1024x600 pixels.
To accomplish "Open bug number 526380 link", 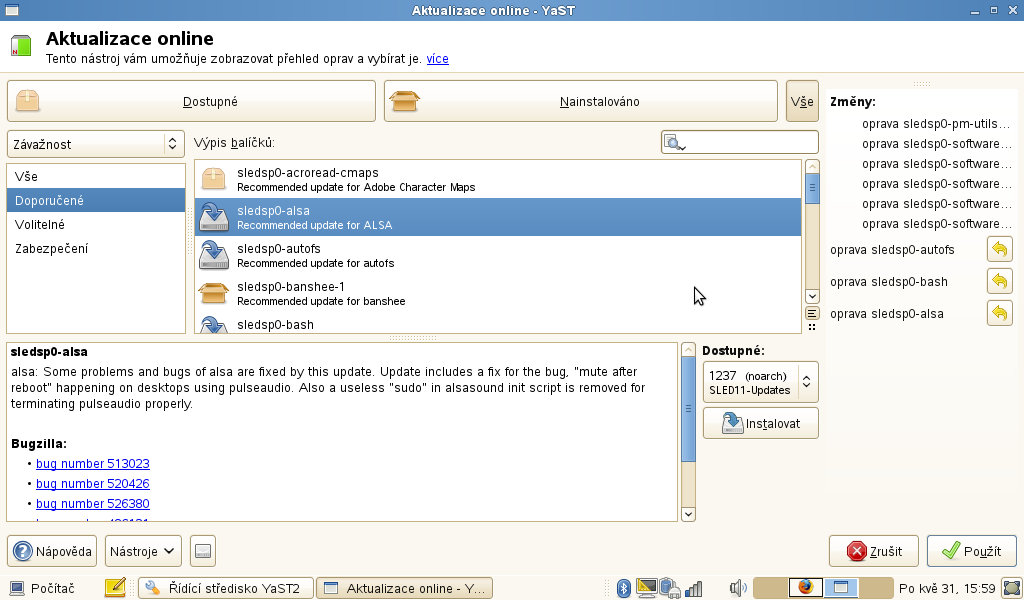I will pyautogui.click(x=93, y=504).
